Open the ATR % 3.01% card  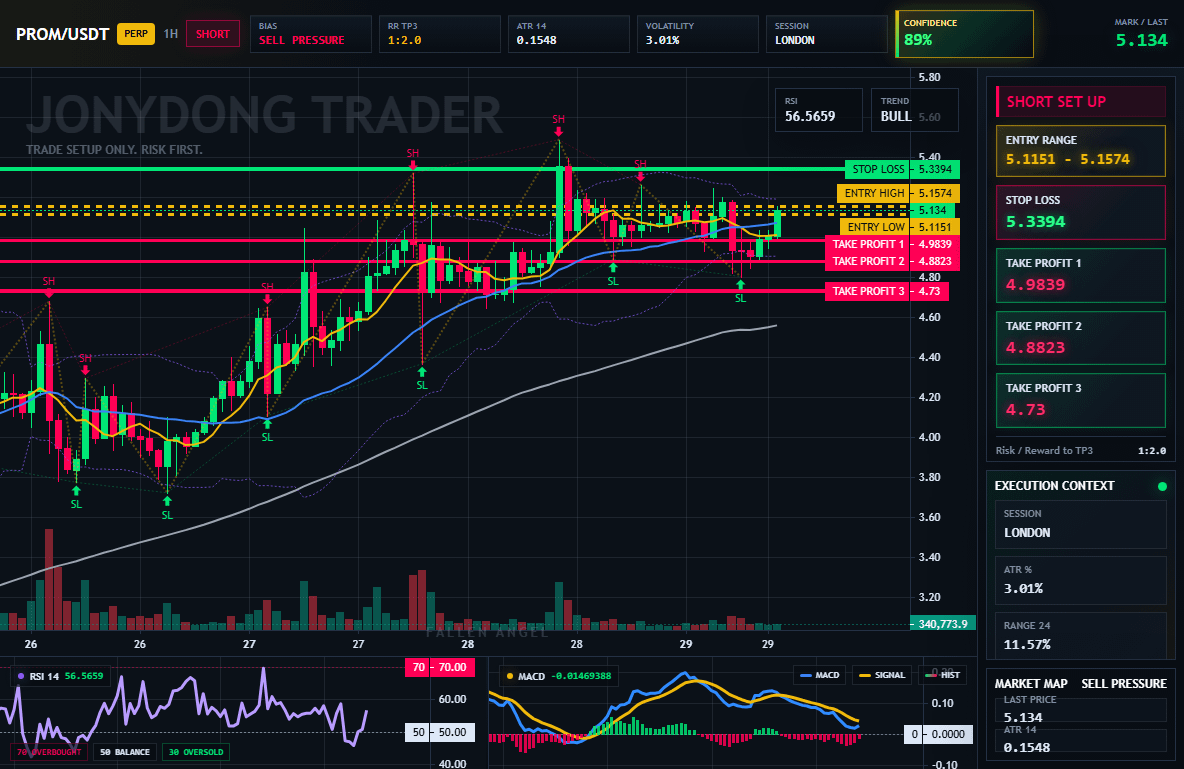pos(1081,580)
